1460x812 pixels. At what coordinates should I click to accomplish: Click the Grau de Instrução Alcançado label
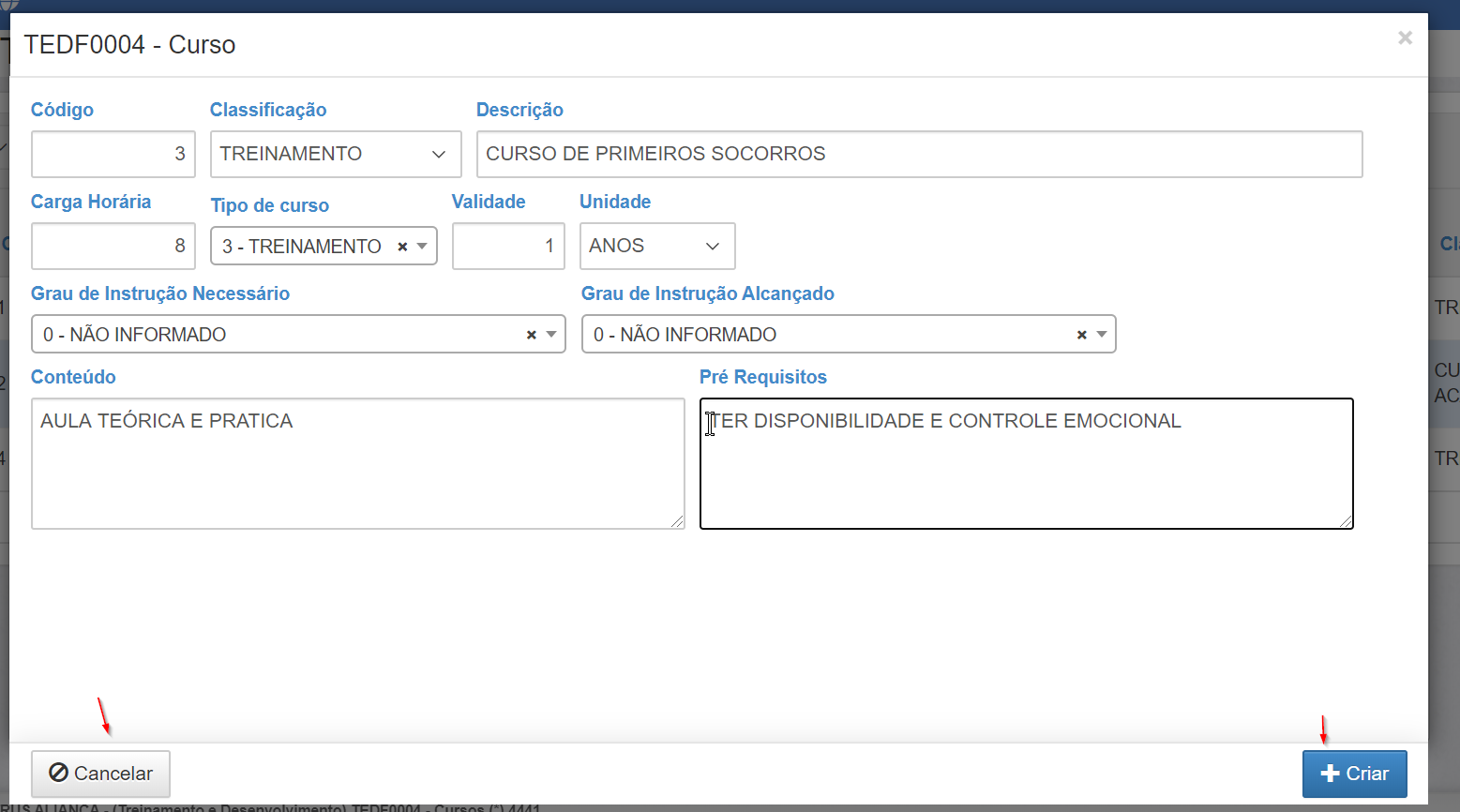(x=708, y=293)
